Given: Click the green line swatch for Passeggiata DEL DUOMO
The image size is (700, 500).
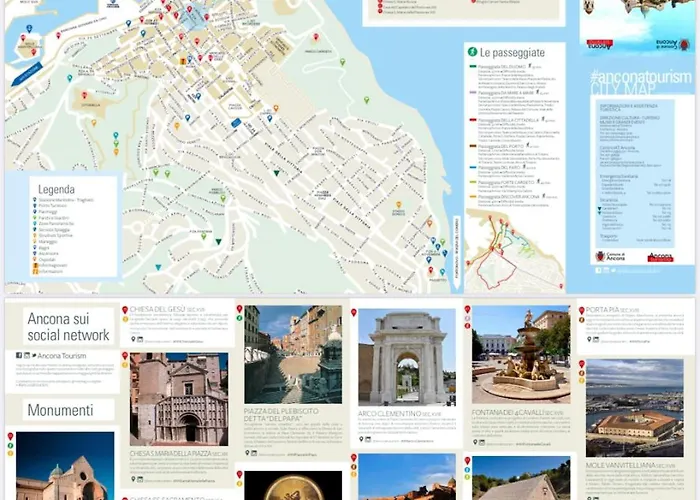Looking at the screenshot, I should [473, 66].
